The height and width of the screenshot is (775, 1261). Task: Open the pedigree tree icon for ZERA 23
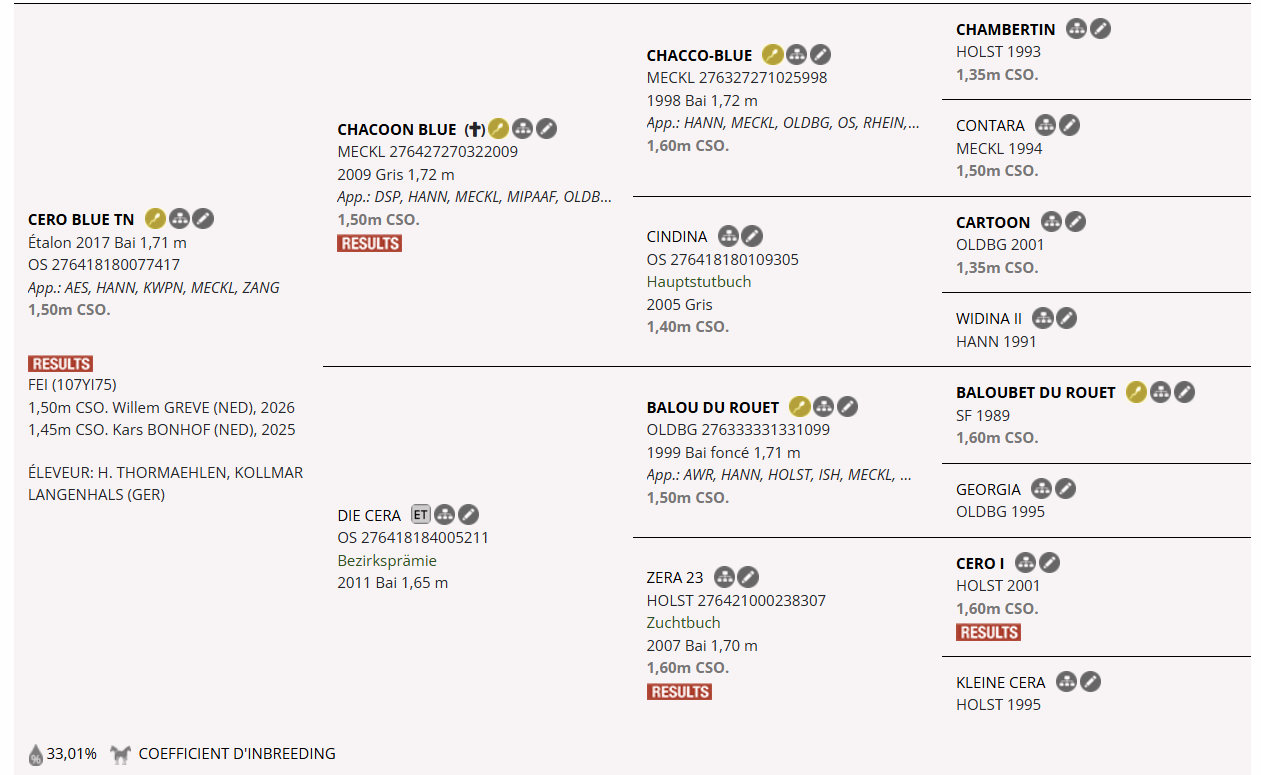point(724,577)
